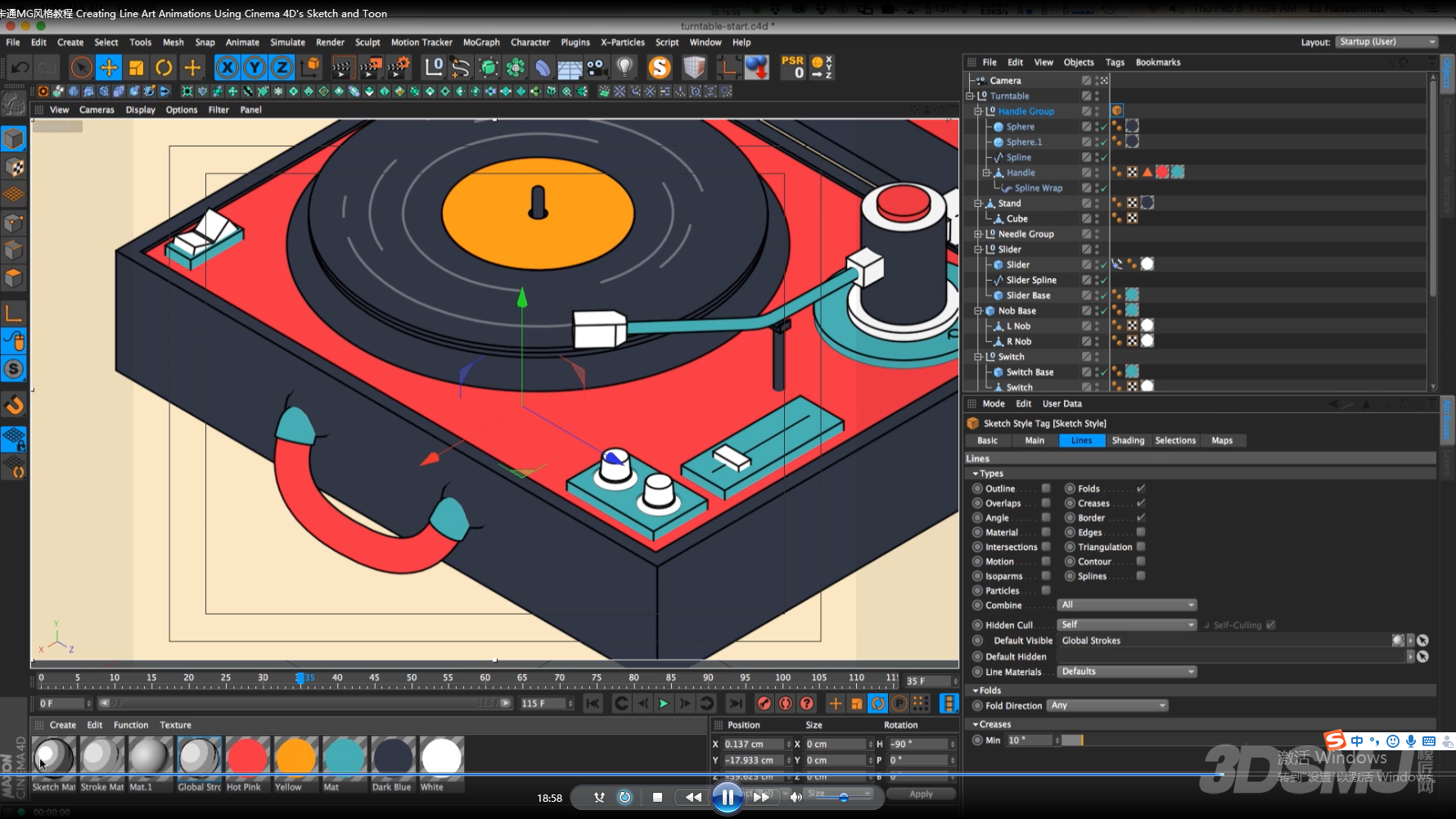The image size is (1456, 819).
Task: Click the Render View clapperboard icon
Action: pos(343,67)
